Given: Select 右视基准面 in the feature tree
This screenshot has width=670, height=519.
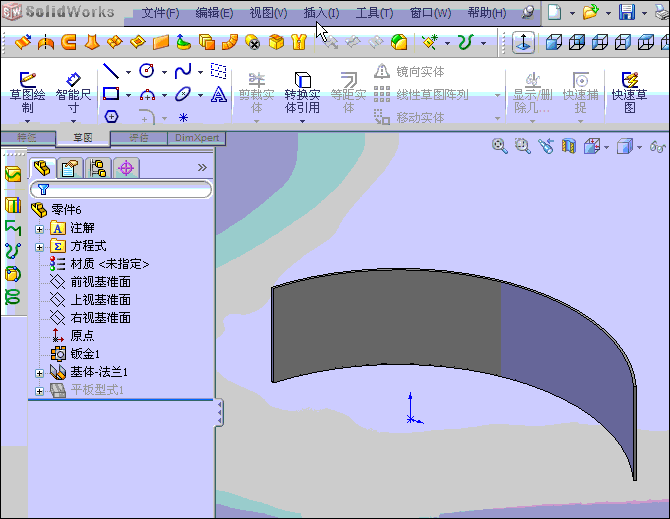Looking at the screenshot, I should tap(90, 318).
